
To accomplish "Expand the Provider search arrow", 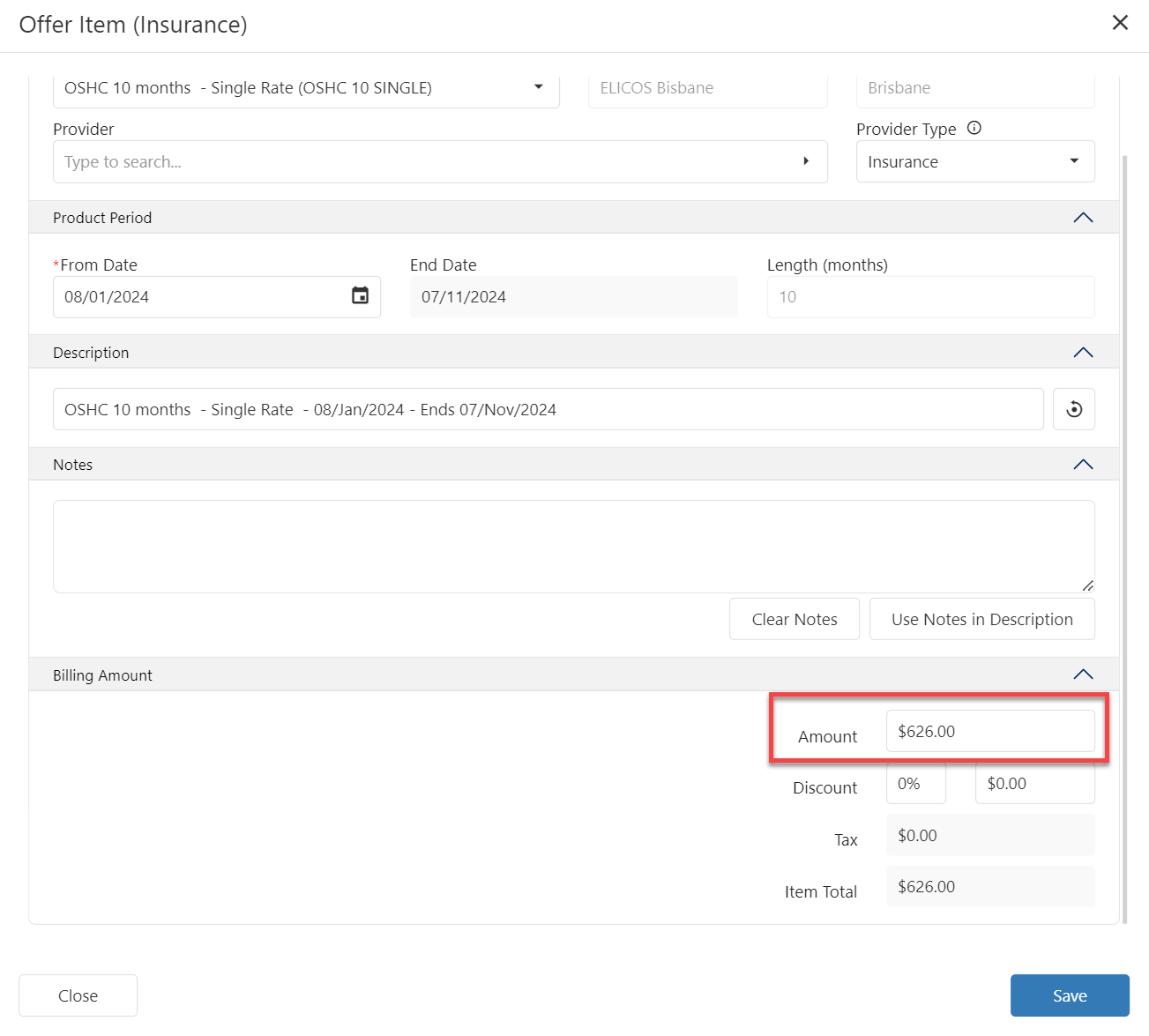I will pyautogui.click(x=805, y=161).
